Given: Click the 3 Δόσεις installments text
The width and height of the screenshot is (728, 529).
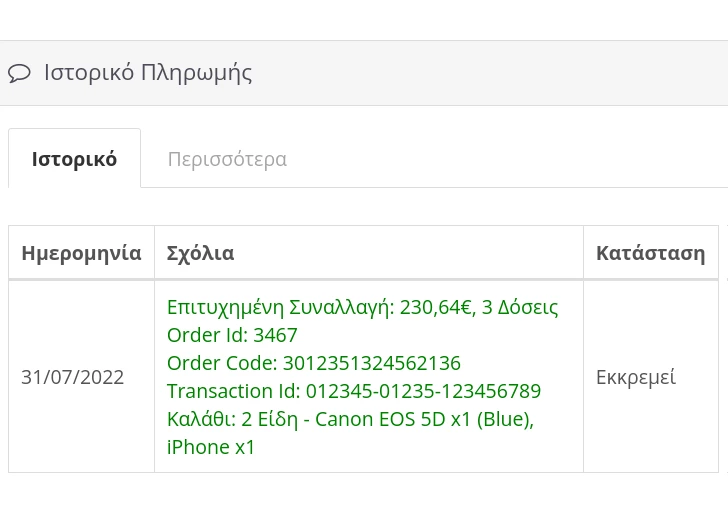Looking at the screenshot, I should click(x=520, y=307).
